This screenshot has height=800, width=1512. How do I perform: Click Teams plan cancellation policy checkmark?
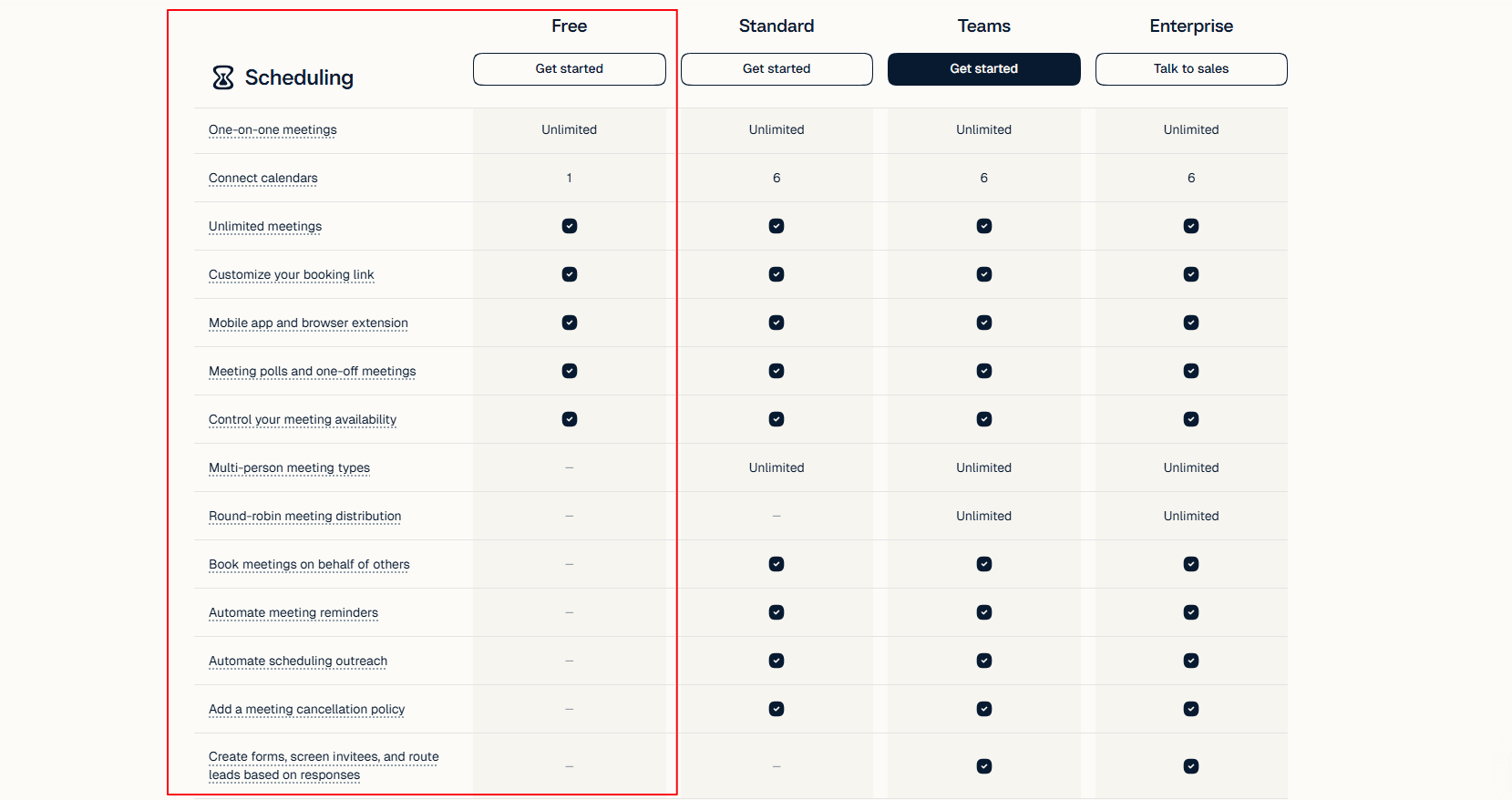point(984,709)
